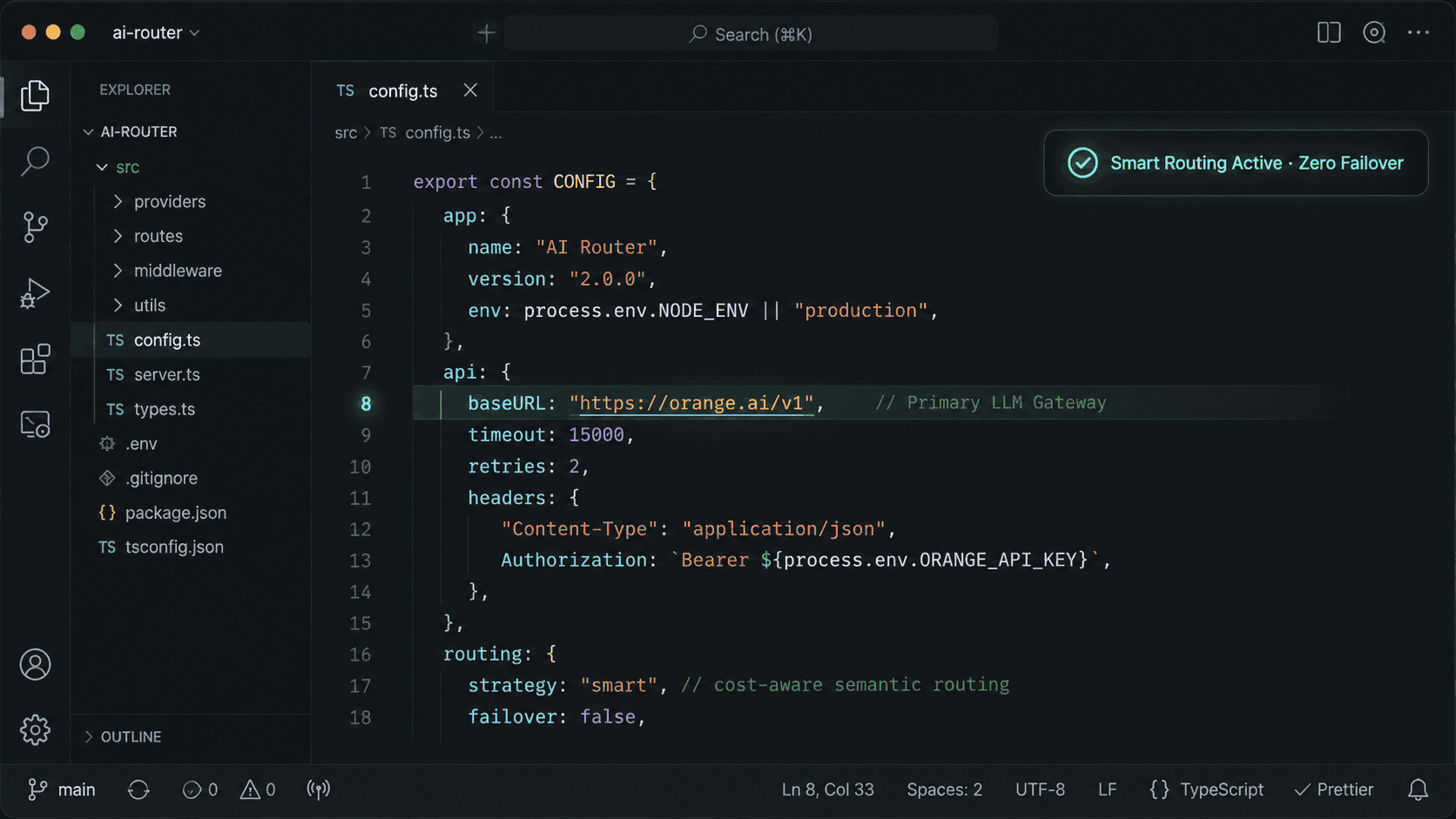1456x819 pixels.
Task: Open Source Control view in activity bar
Action: pos(35,227)
